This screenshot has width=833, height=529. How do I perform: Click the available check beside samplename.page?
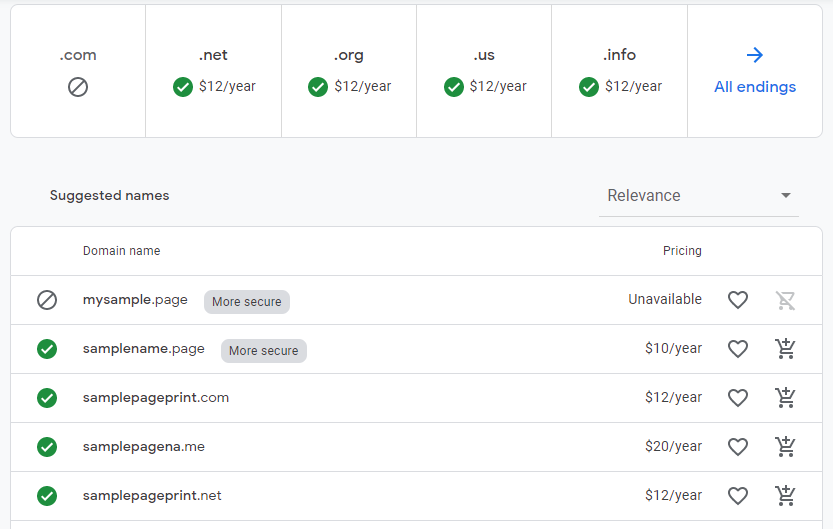[x=47, y=349]
